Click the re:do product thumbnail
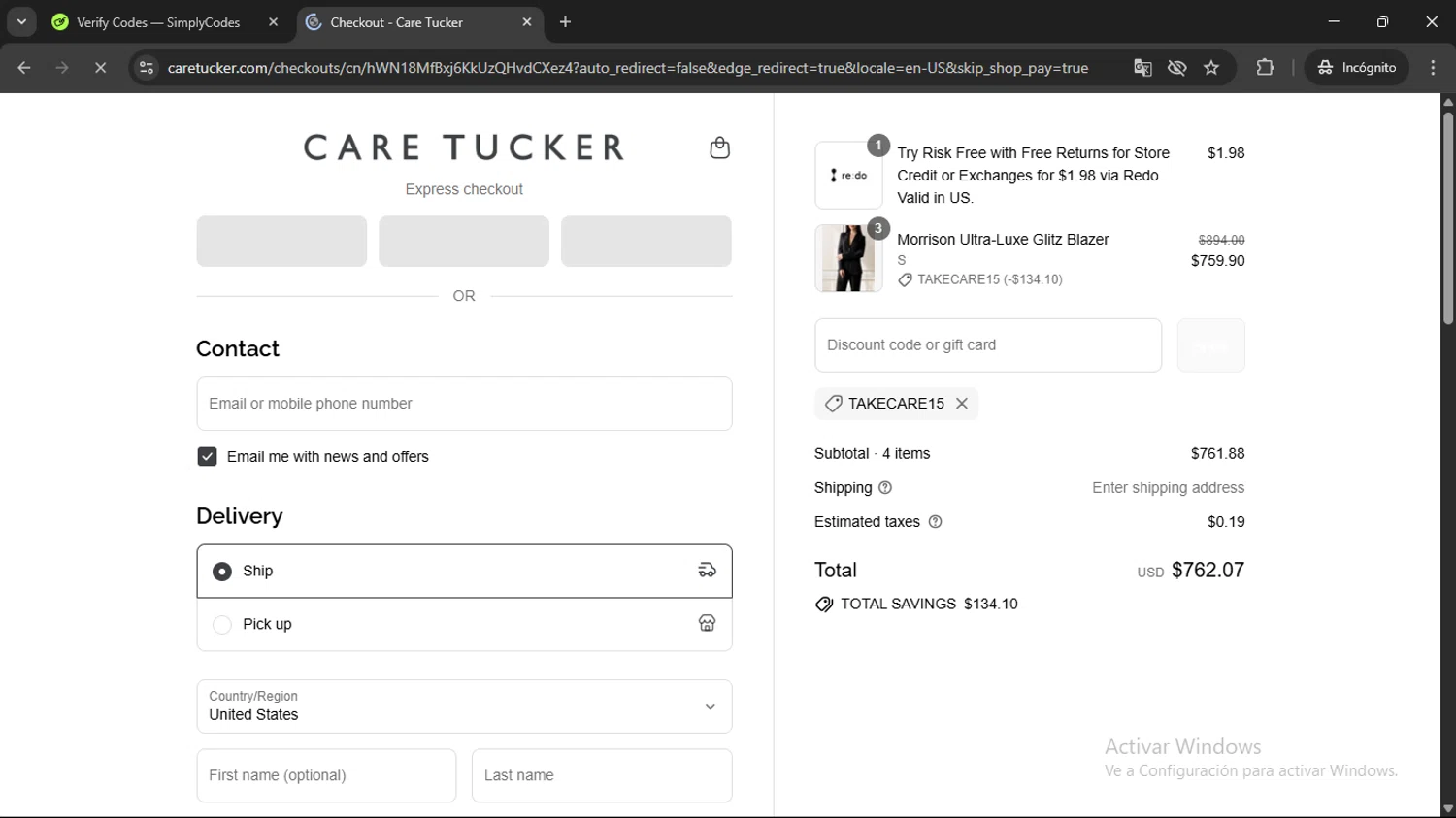1456x818 pixels. pos(848,176)
